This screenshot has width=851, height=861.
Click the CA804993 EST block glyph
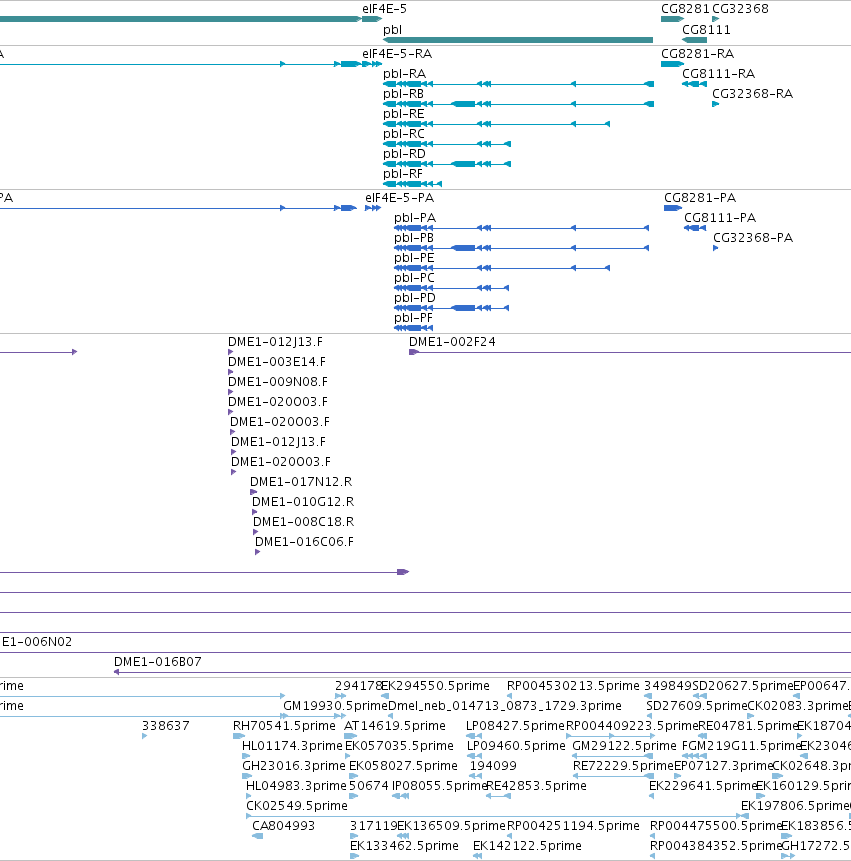[257, 836]
